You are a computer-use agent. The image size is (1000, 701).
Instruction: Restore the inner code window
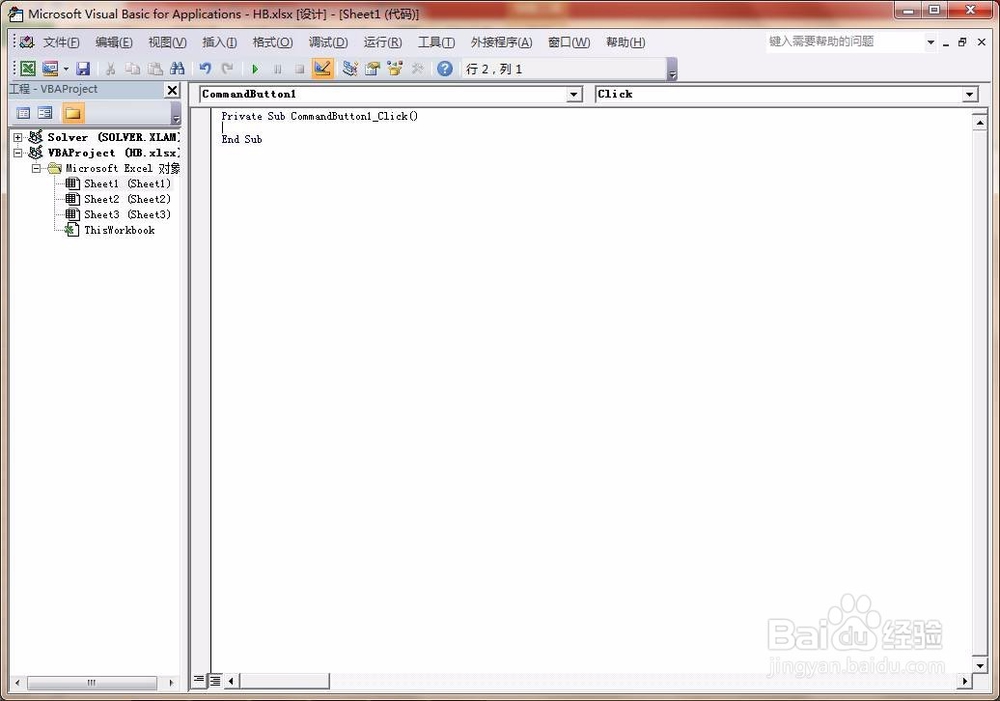[962, 42]
